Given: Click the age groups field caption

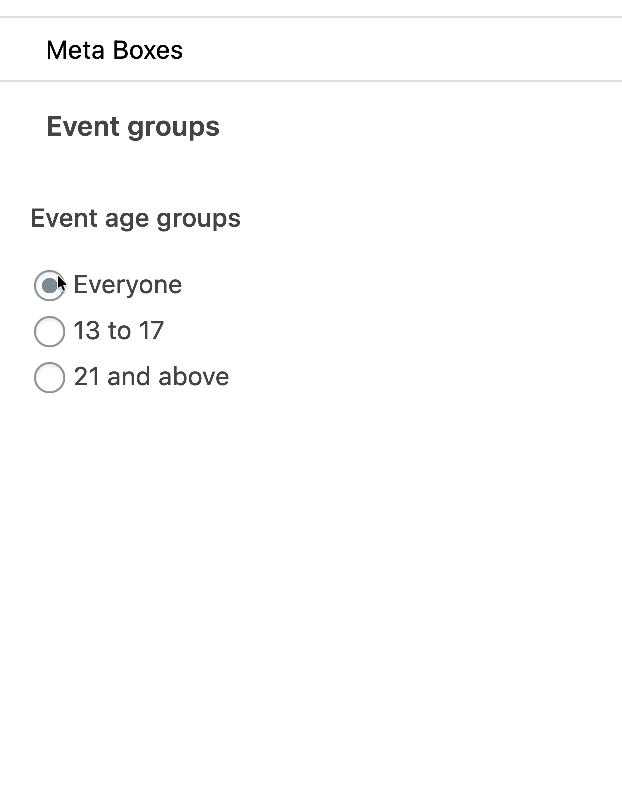Looking at the screenshot, I should coord(135,219).
